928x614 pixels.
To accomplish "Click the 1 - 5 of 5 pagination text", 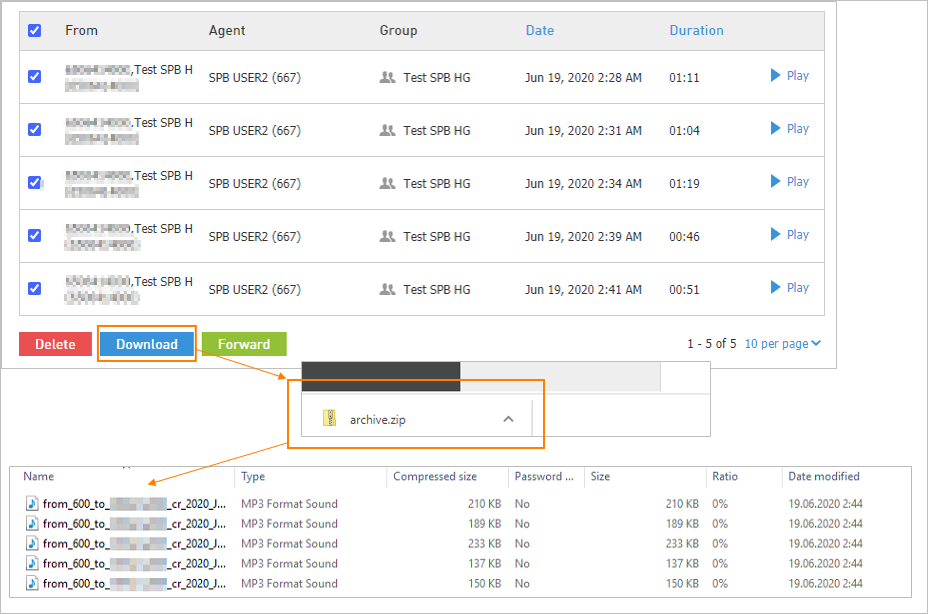I will (x=711, y=343).
